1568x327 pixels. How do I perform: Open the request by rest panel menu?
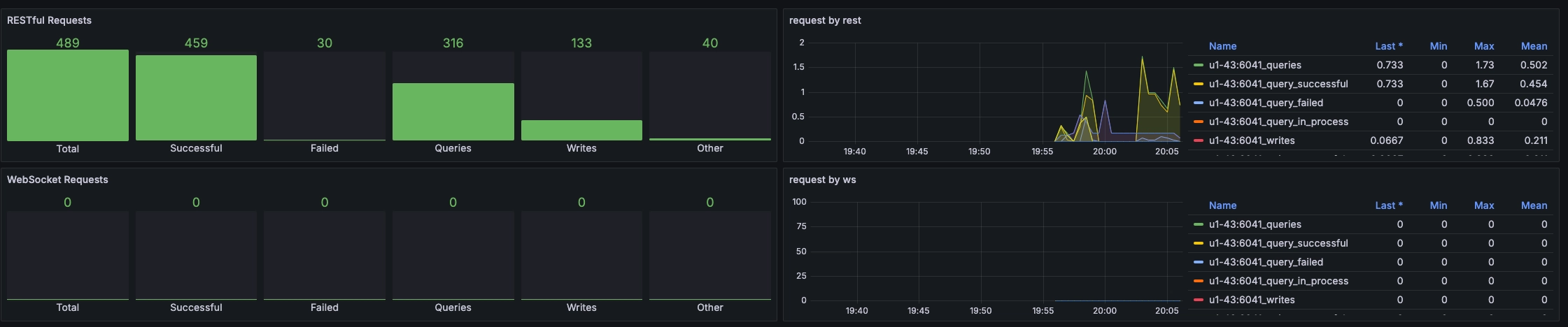click(x=824, y=20)
